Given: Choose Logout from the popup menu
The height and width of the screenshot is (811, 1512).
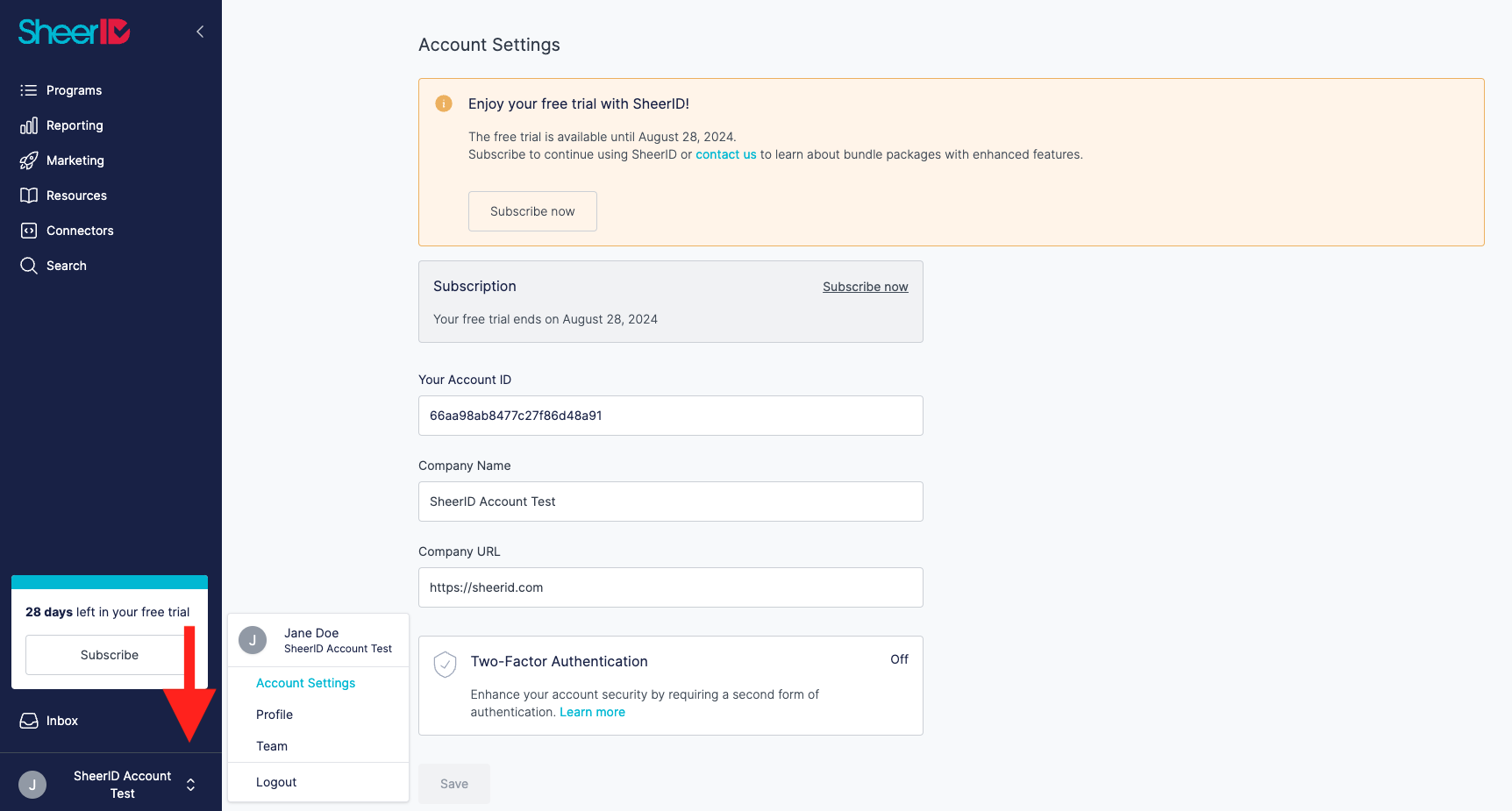Looking at the screenshot, I should (276, 782).
